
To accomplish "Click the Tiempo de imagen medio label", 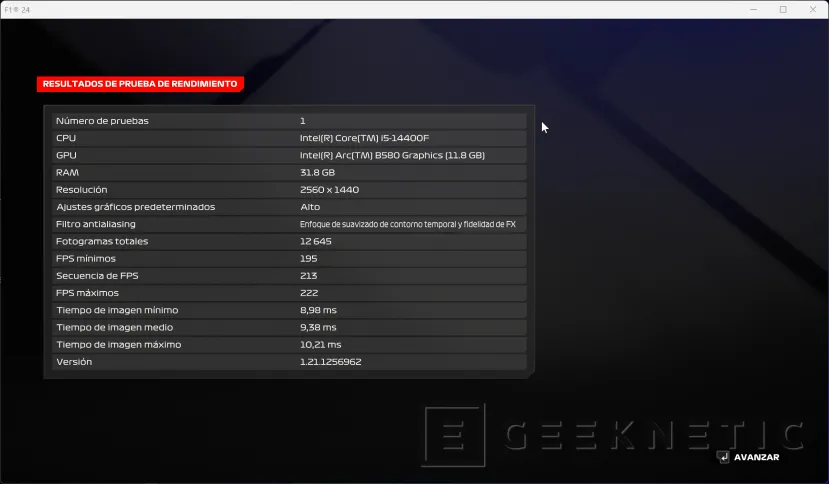I will (115, 327).
